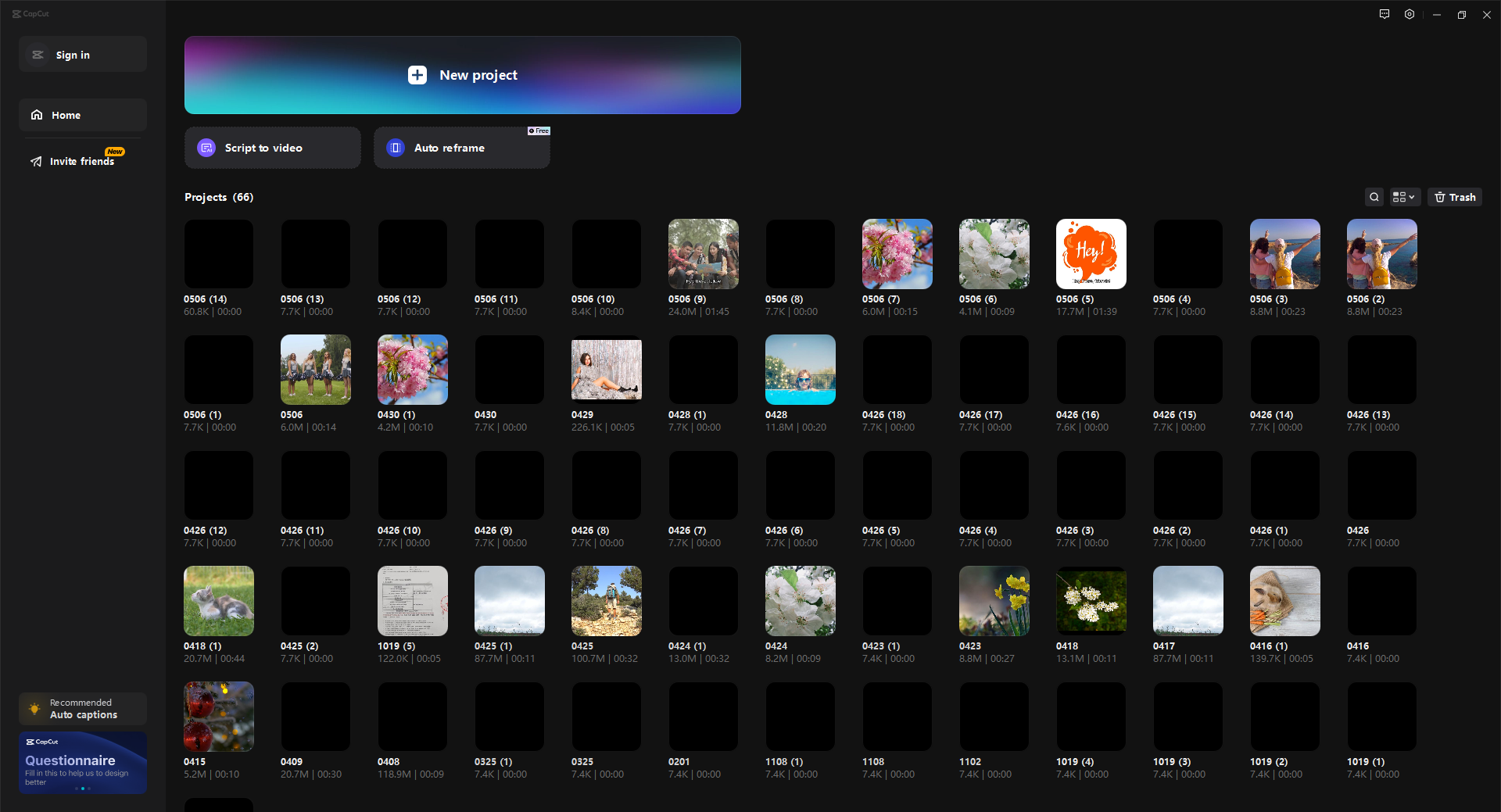Click the Free badge on Auto reframe
Image resolution: width=1501 pixels, height=812 pixels.
click(539, 131)
